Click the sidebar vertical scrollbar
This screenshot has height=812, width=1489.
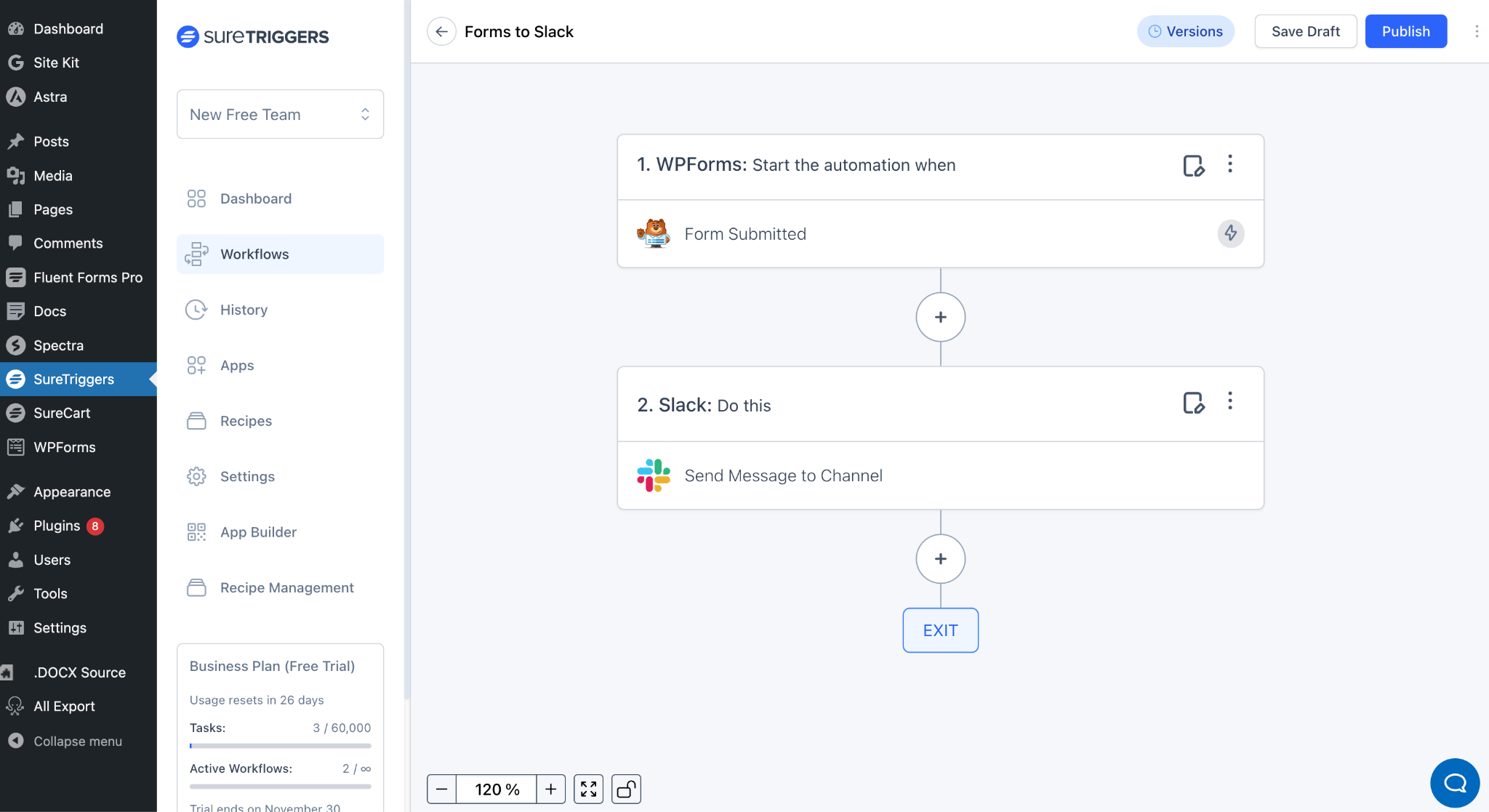[407, 349]
